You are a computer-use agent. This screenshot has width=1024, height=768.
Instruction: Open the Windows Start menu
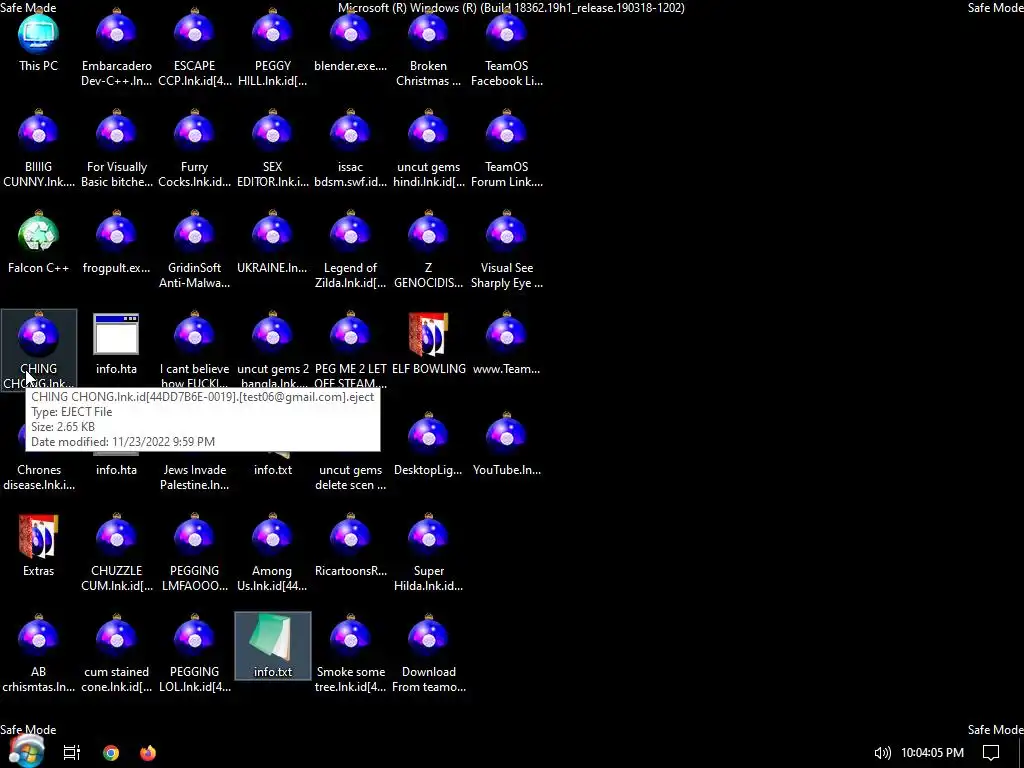pos(27,751)
